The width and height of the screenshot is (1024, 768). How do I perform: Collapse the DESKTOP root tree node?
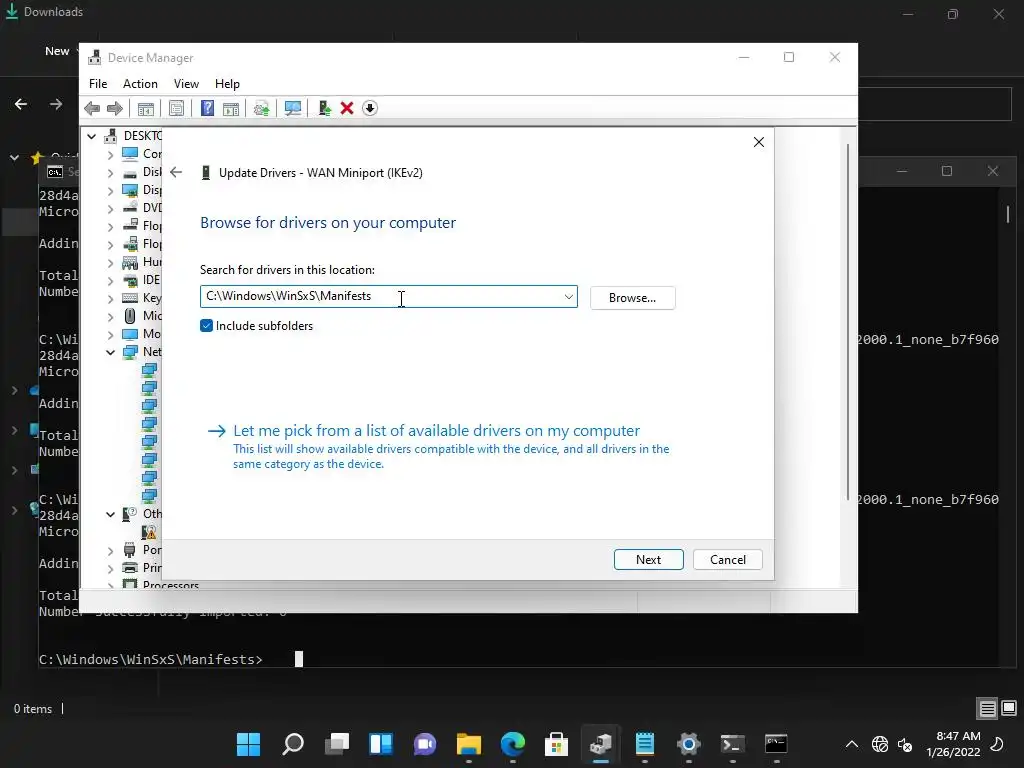coord(91,136)
